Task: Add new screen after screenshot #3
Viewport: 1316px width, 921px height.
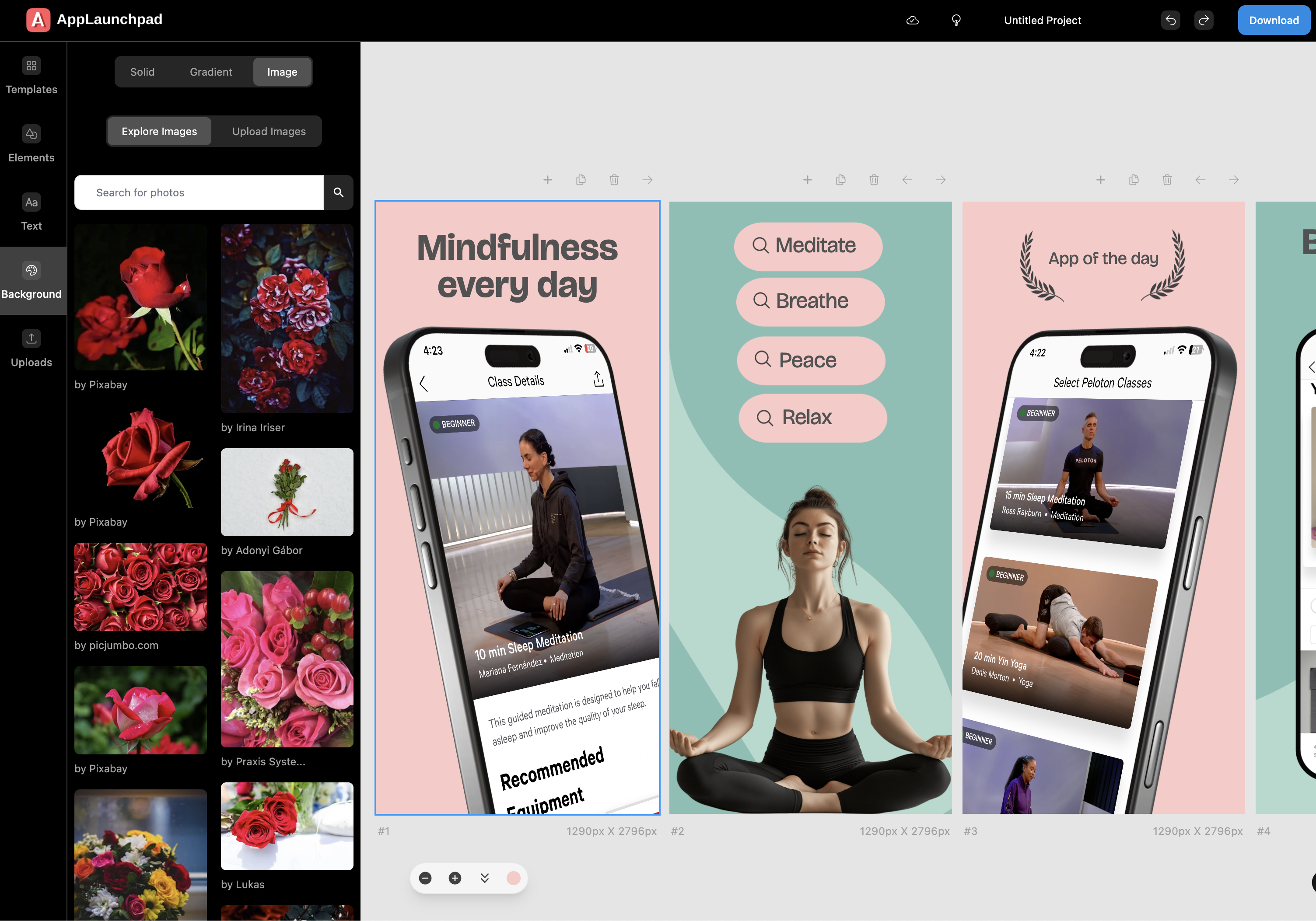Action: 1100,180
